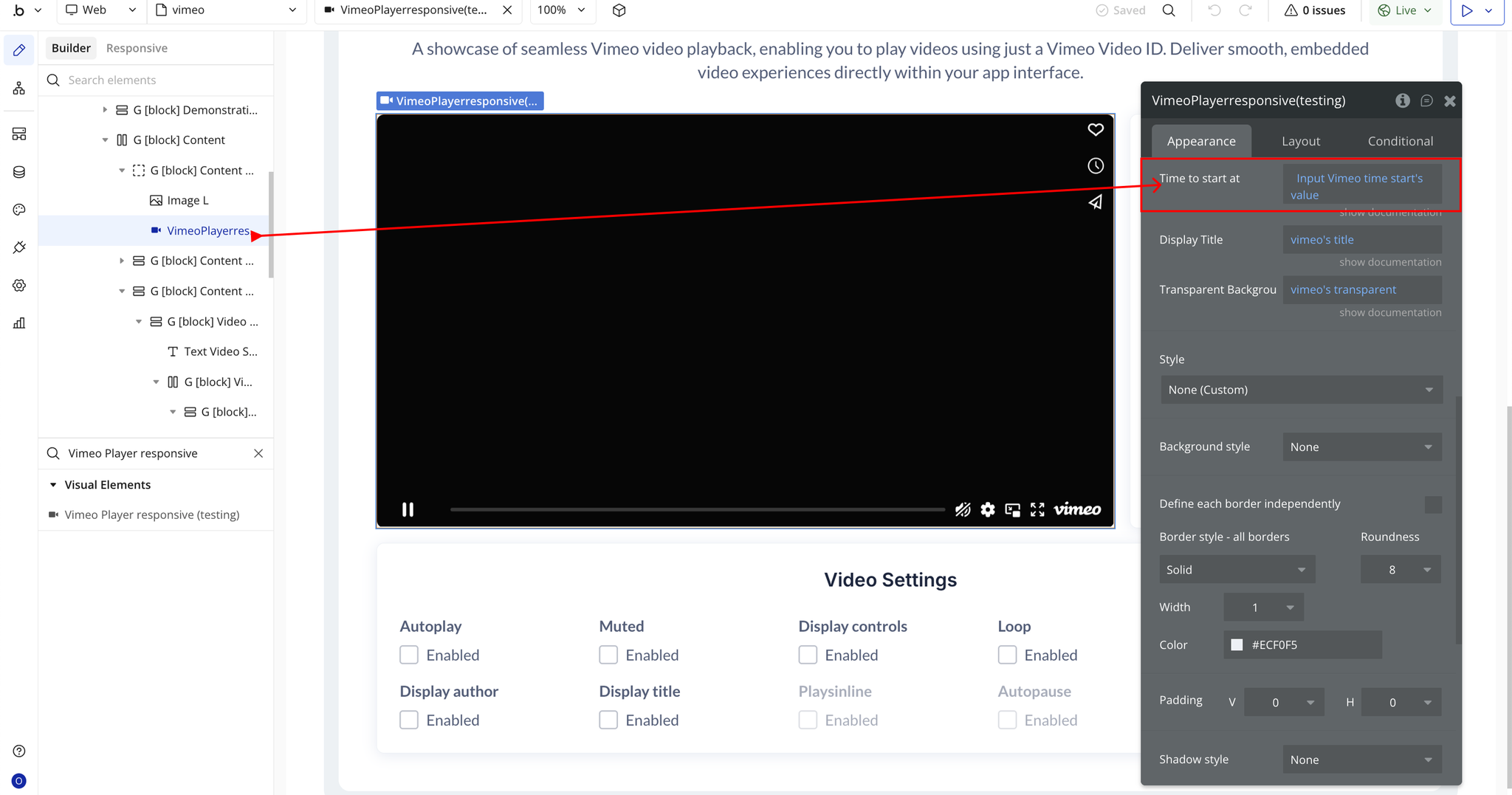
Task: Switch to the Responsive tab
Action: click(x=137, y=48)
